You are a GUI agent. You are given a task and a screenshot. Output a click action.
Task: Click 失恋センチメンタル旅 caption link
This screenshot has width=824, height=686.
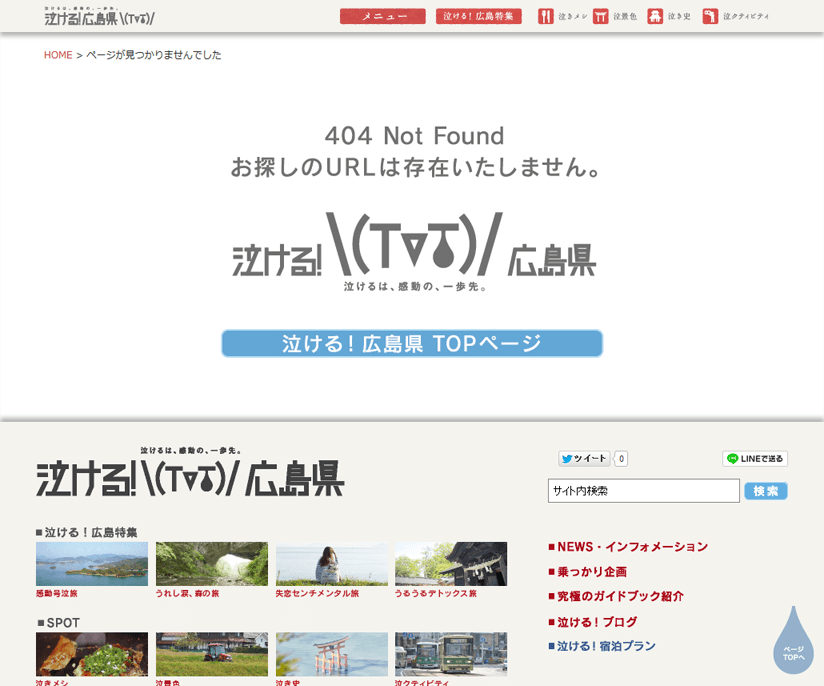(x=317, y=593)
